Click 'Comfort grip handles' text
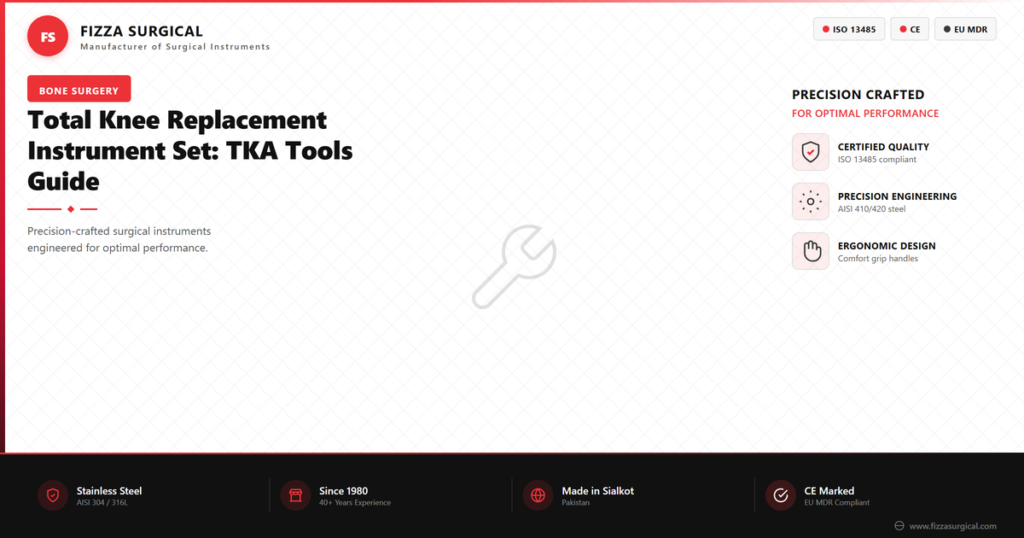 pos(878,259)
